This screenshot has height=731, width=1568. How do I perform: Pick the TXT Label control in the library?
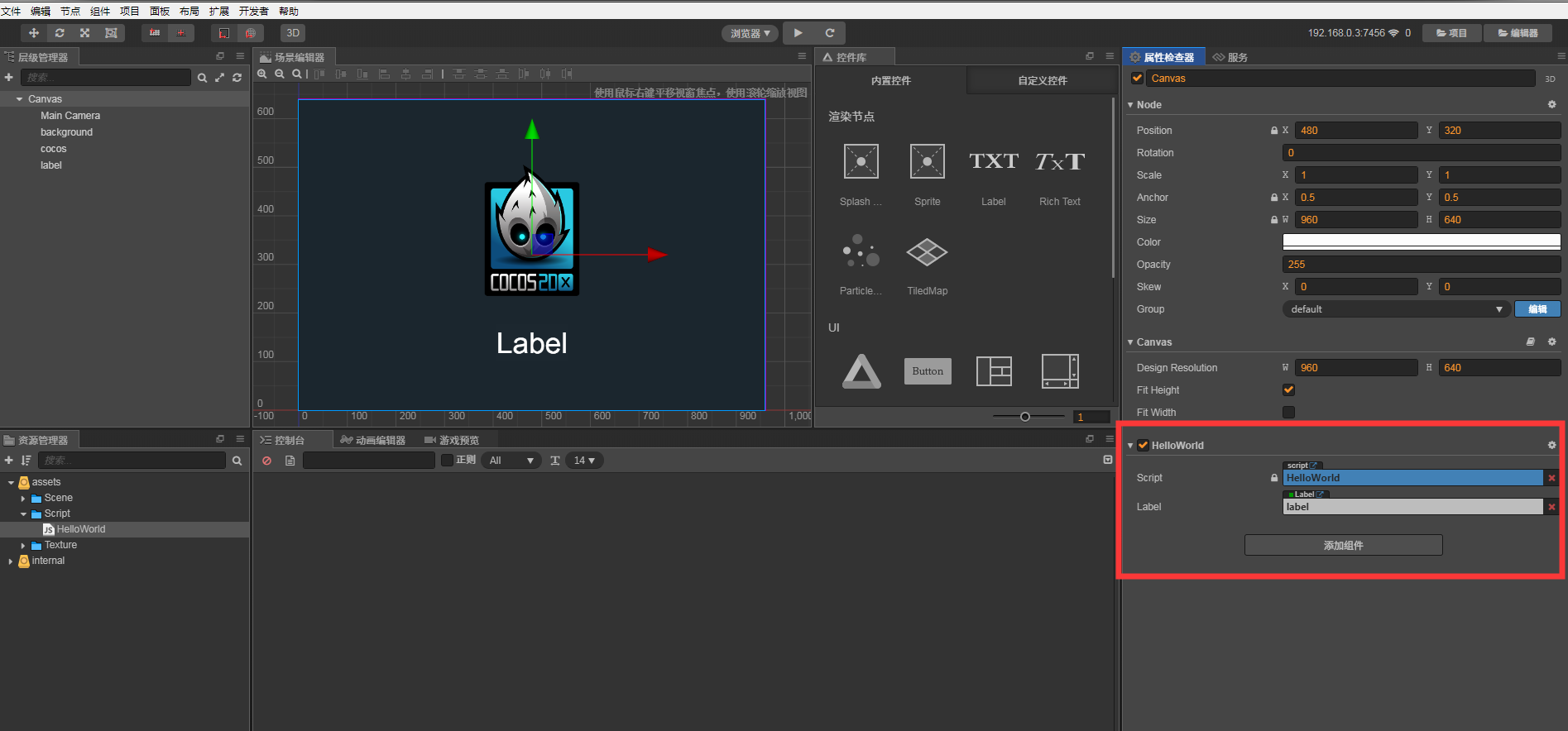(994, 161)
